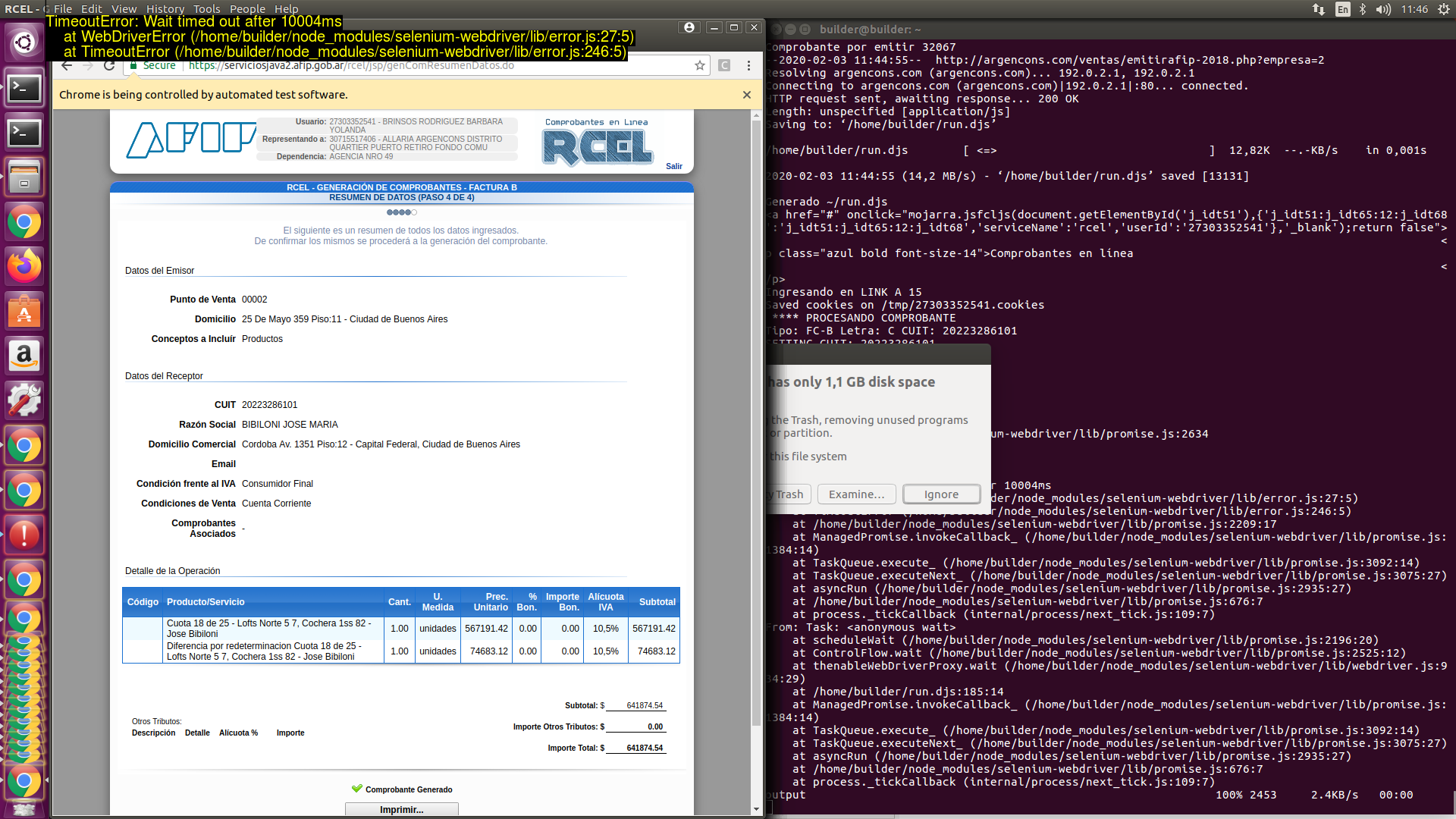Image resolution: width=1456 pixels, height=819 pixels.
Task: Click the Chrome back arrow
Action: 67,66
